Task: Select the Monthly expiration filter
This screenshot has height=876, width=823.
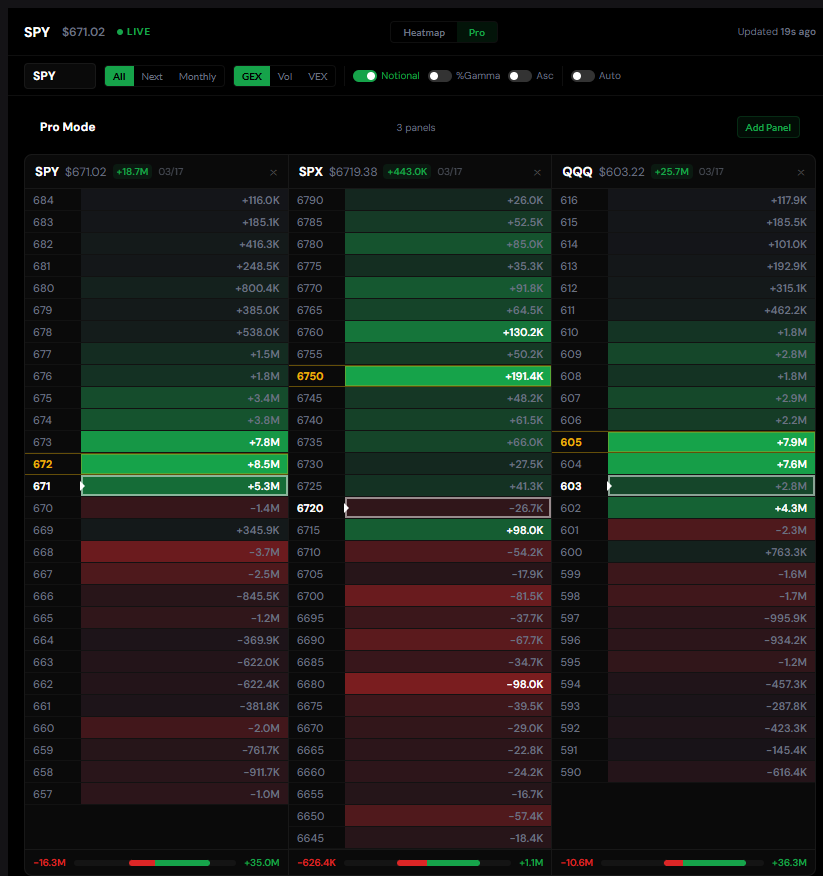Action: [197, 77]
